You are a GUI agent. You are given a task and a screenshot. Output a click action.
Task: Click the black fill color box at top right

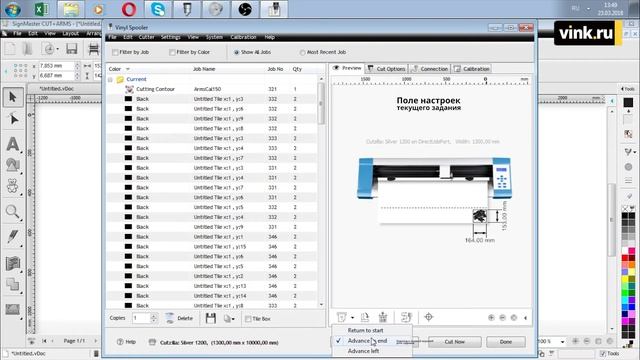(x=628, y=102)
